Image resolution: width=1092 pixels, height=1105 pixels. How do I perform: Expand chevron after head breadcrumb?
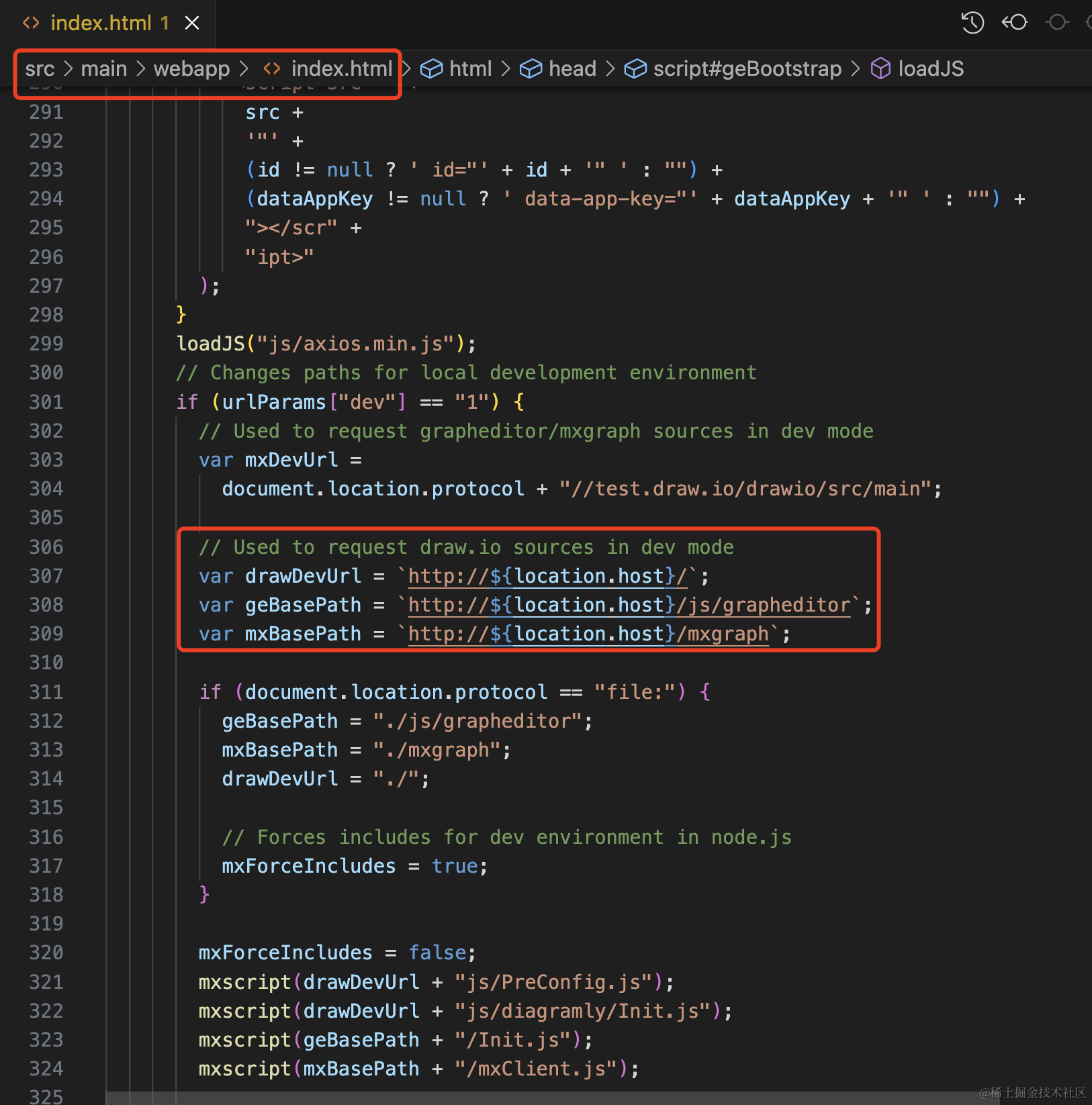pyautogui.click(x=610, y=69)
